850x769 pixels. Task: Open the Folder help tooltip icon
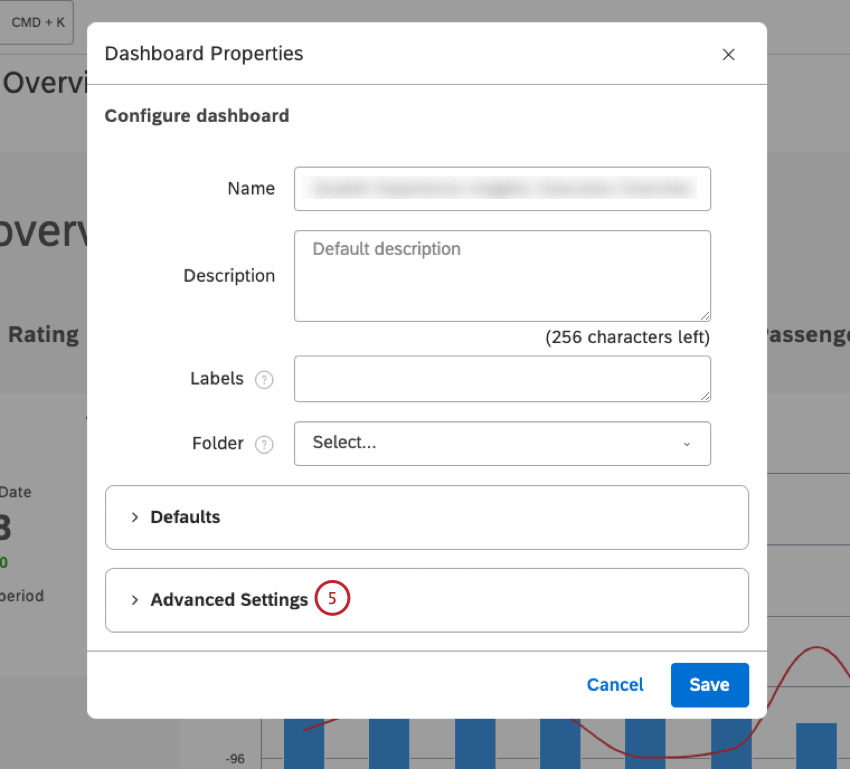point(264,444)
